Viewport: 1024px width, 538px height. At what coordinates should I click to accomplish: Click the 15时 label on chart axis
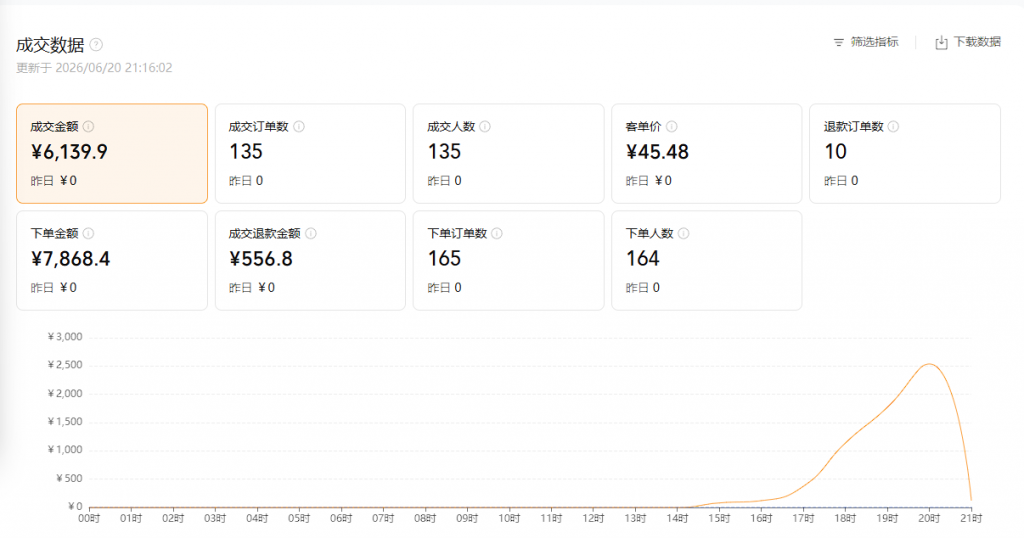(719, 518)
